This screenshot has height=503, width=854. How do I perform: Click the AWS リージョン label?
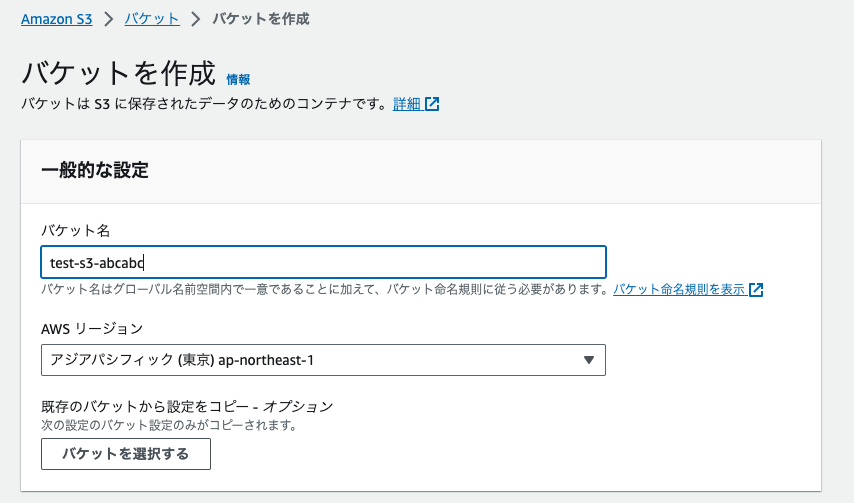[x=92, y=328]
